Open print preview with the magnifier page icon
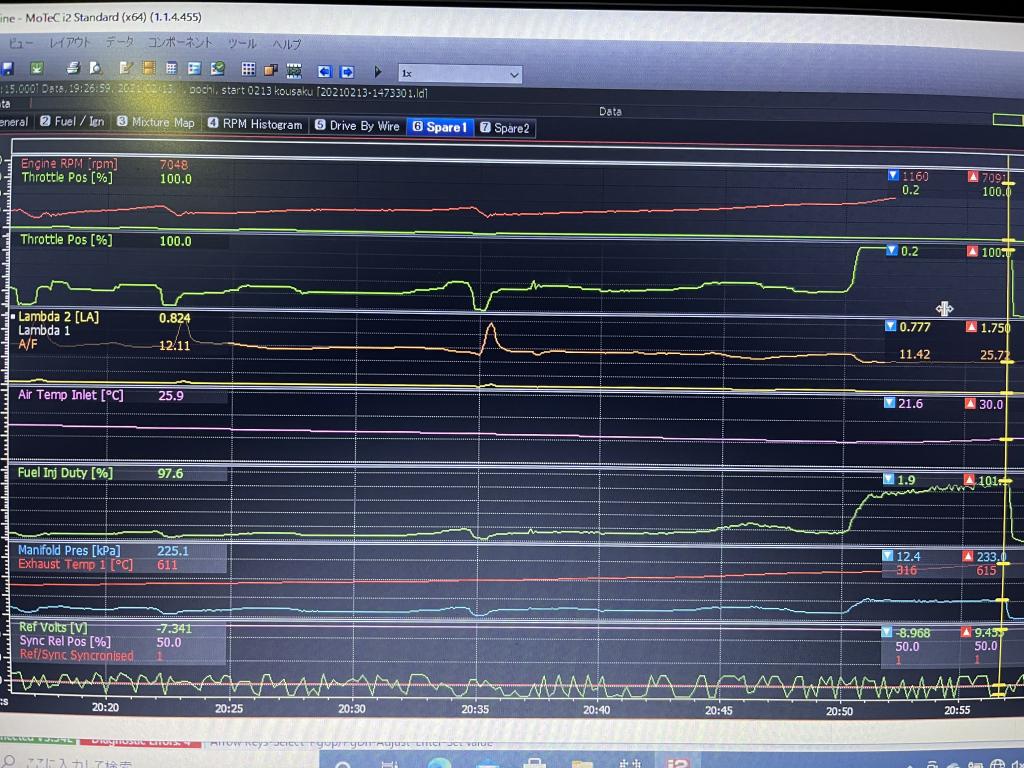 coord(96,69)
